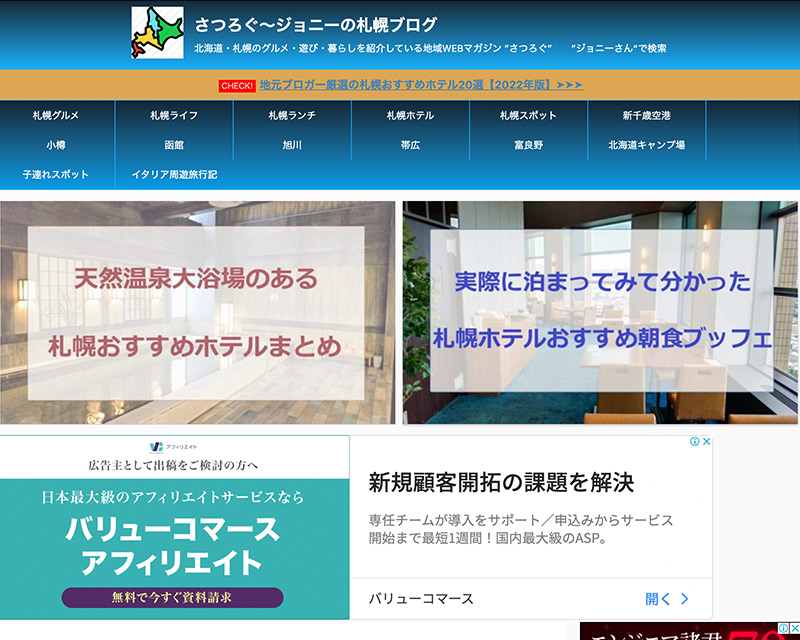Click the chevron arrow next to 開く
Screen dimensions: 800x640
[x=685, y=599]
